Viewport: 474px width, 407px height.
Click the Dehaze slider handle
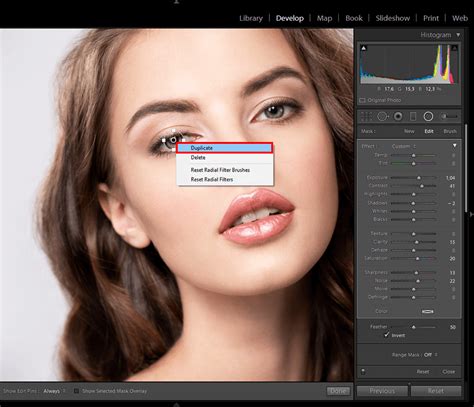click(x=414, y=250)
